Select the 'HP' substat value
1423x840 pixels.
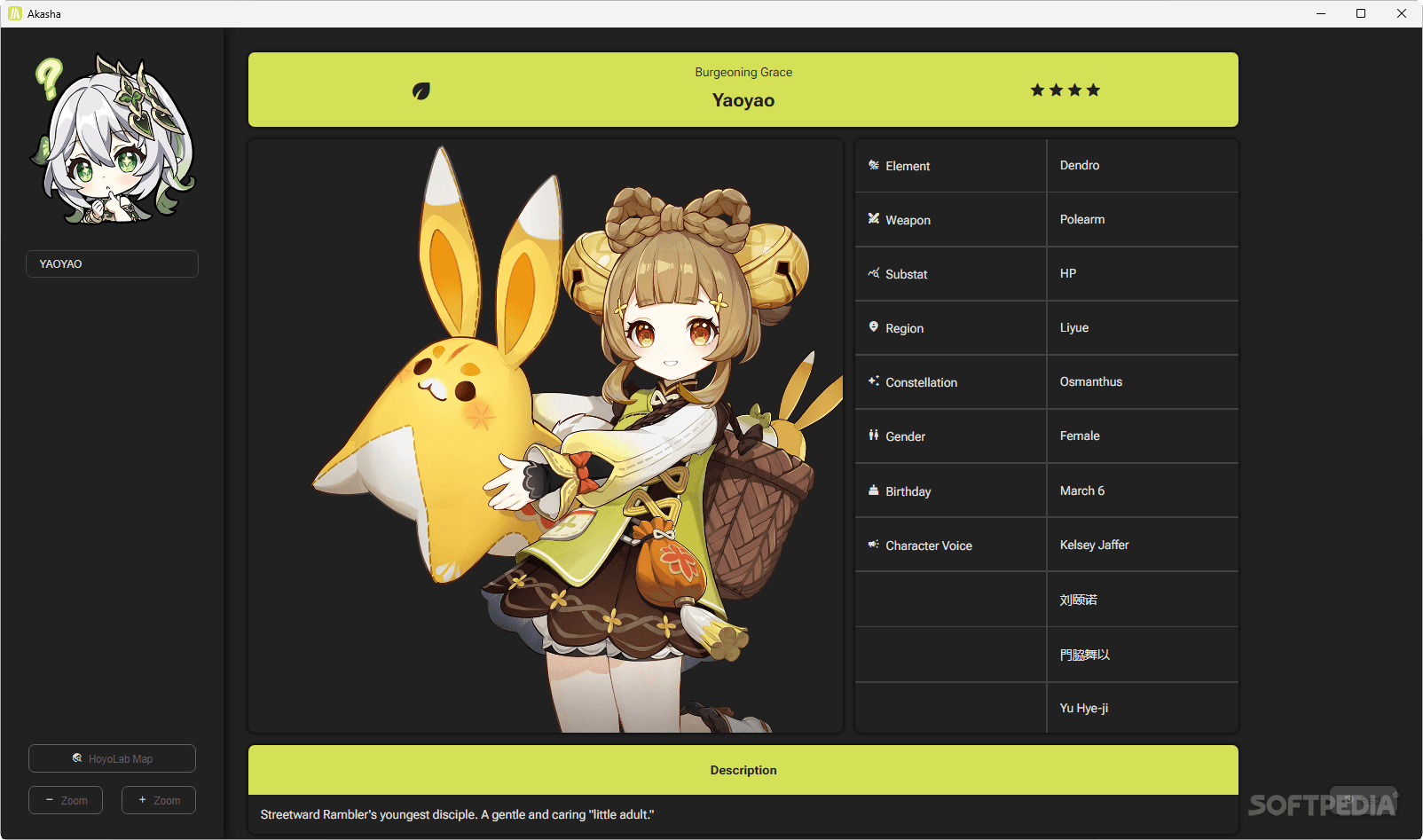1068,273
